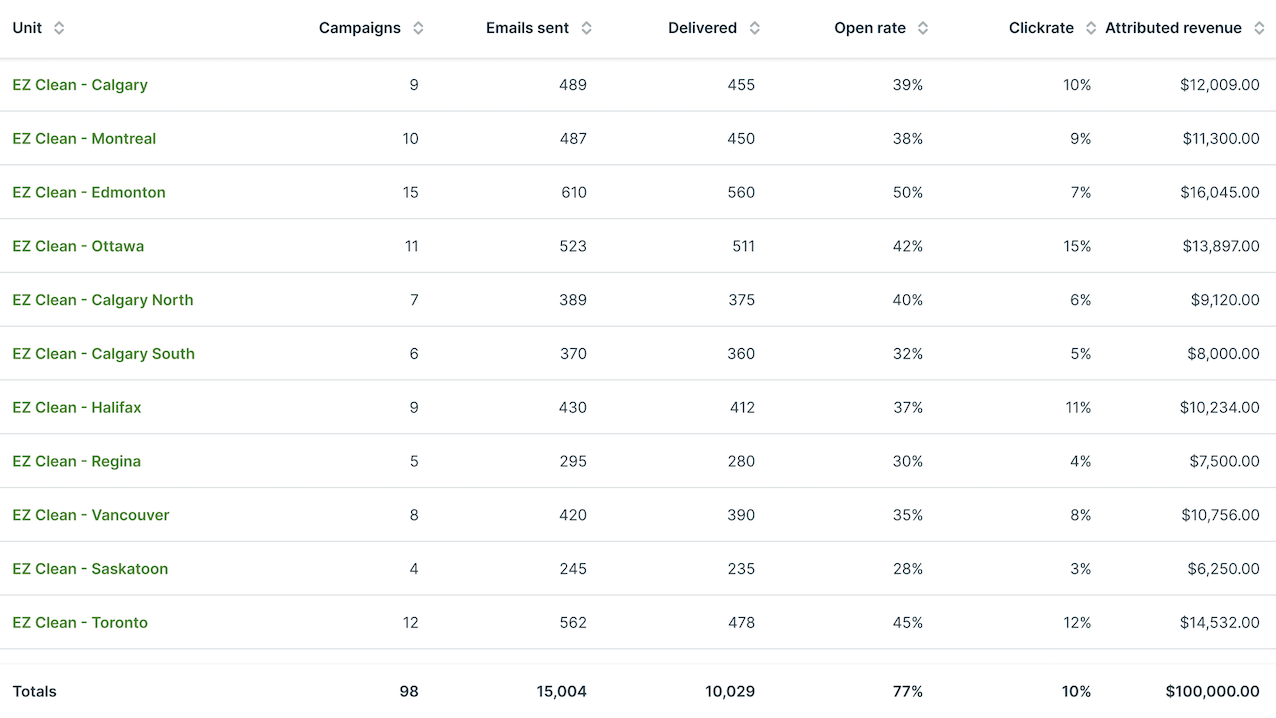Open EZ Clean - Toronto unit
The width and height of the screenshot is (1276, 718).
[80, 623]
